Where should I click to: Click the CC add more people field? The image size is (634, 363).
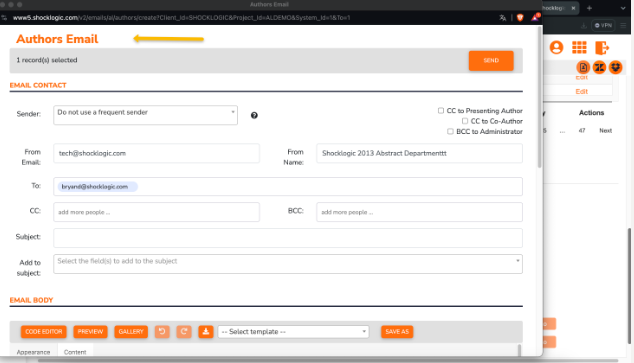click(x=156, y=212)
